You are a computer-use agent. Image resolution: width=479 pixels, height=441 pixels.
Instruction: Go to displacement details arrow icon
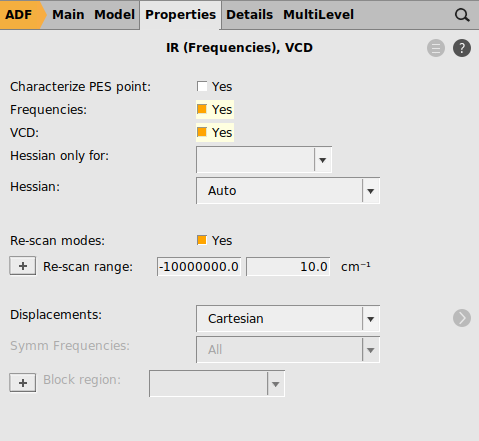(x=462, y=318)
